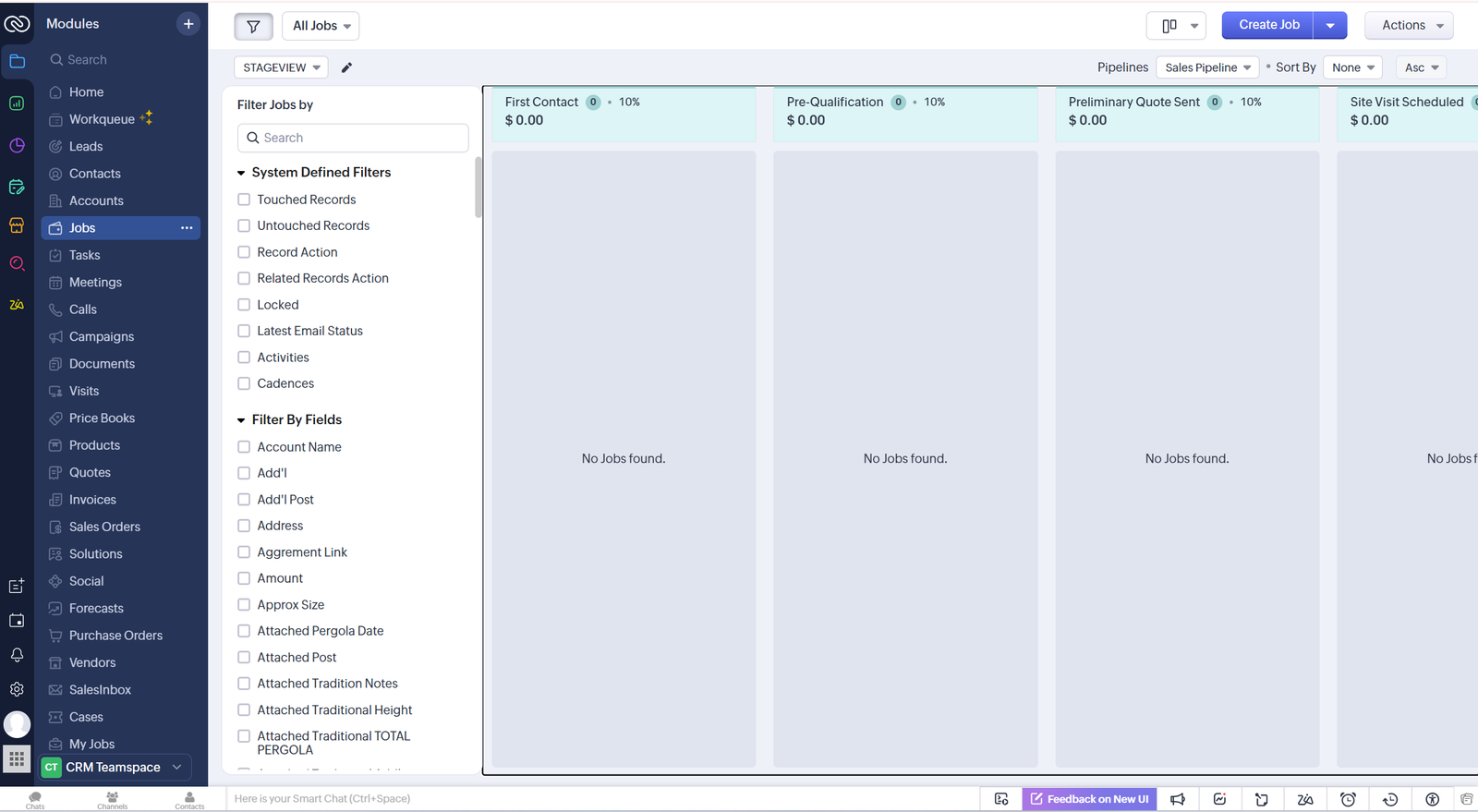Check the Untouched Records filter

point(244,225)
